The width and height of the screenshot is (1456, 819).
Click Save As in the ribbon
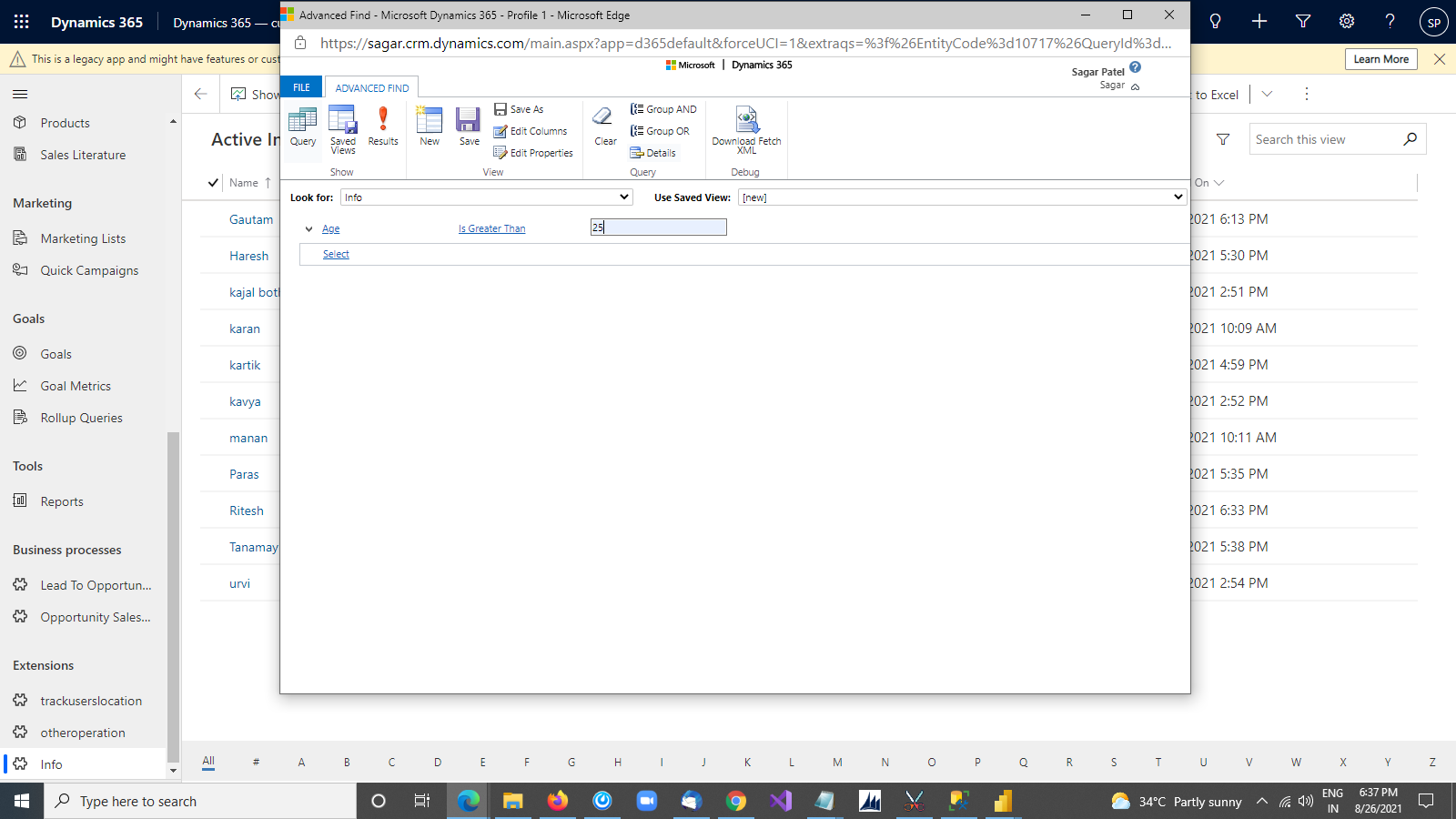[519, 109]
